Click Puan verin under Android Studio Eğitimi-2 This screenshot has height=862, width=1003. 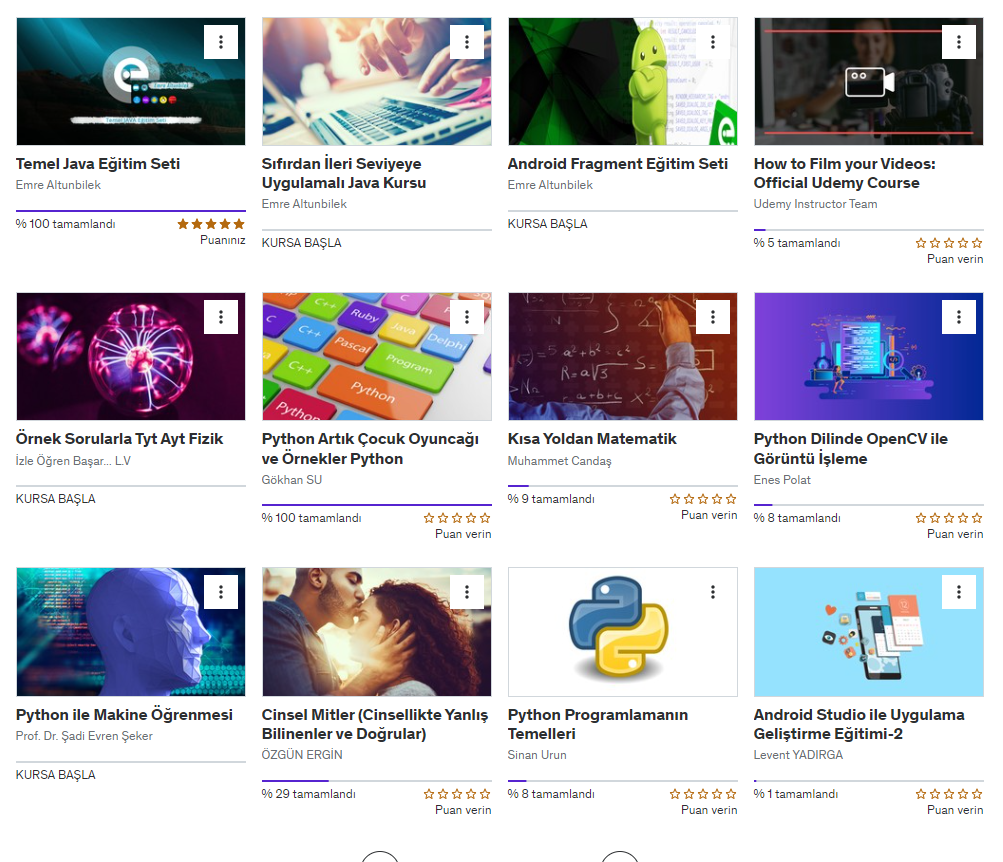coord(955,810)
